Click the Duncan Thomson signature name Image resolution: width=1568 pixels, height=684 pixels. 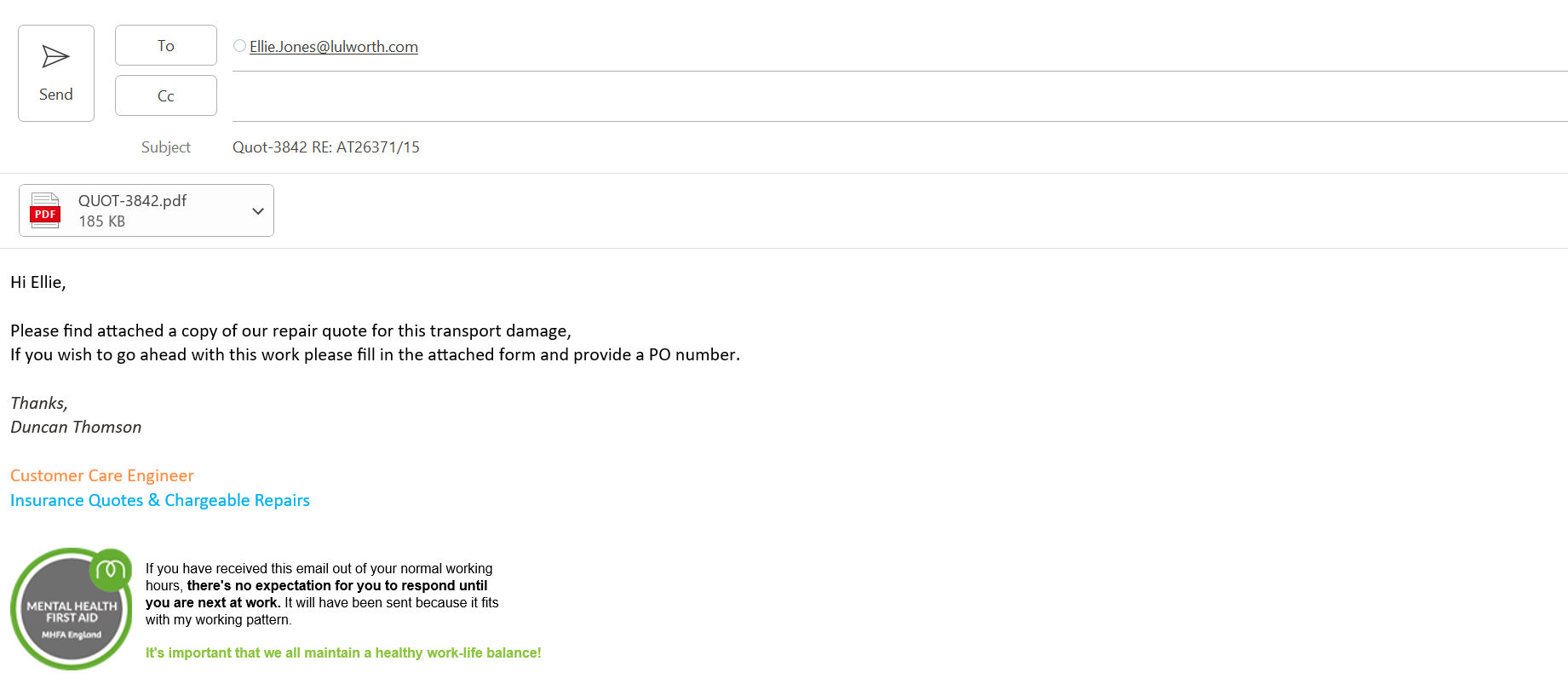coord(76,428)
